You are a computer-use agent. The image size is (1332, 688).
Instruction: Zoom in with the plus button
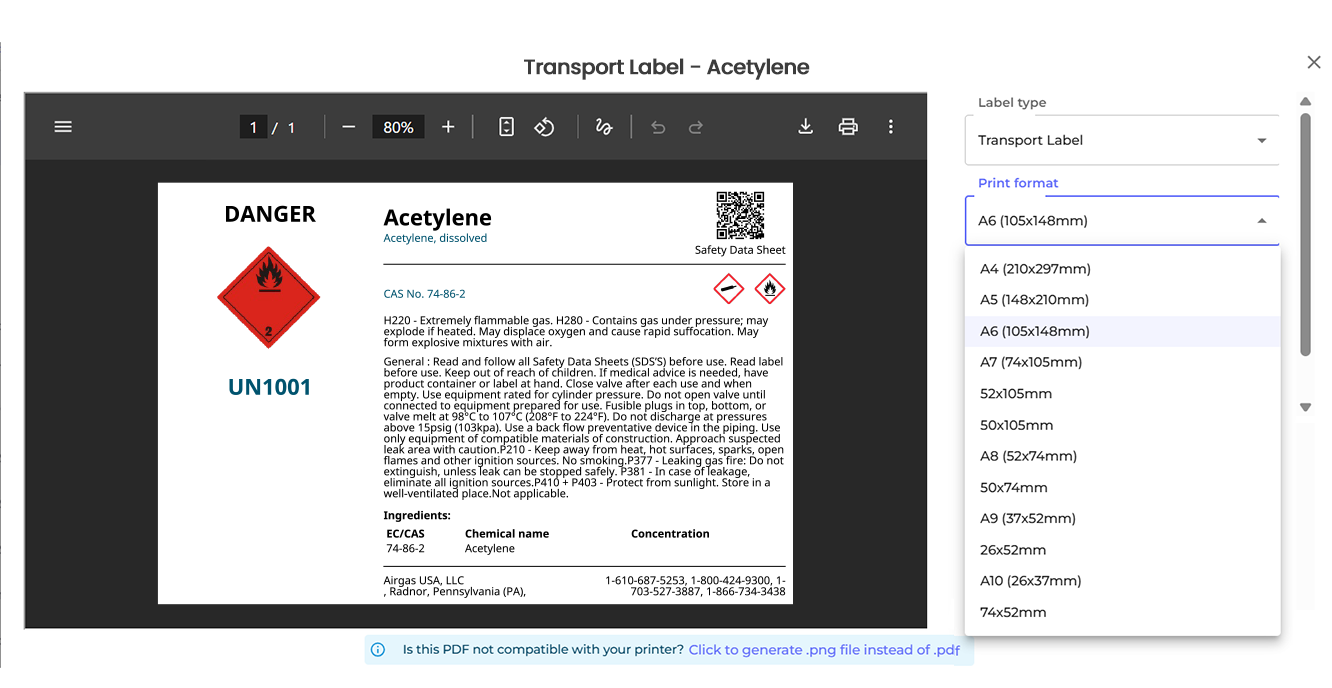(447, 127)
